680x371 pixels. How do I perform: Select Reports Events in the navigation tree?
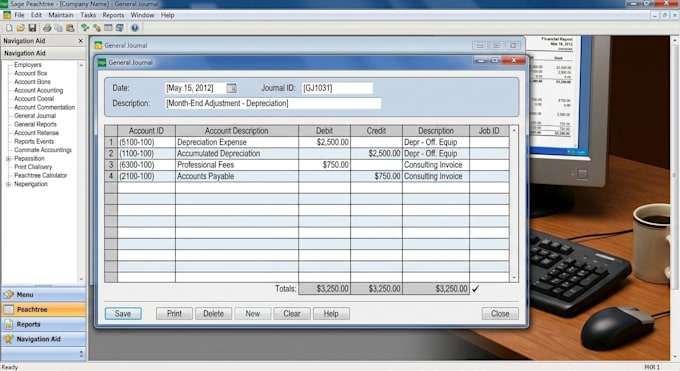tap(34, 141)
